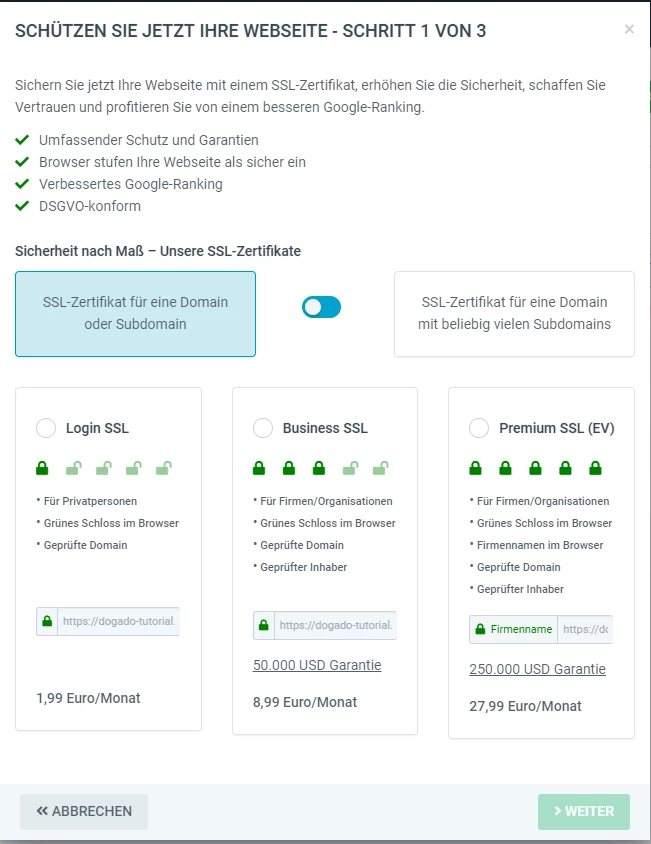Click the third lock icon under Business SSL

319,467
